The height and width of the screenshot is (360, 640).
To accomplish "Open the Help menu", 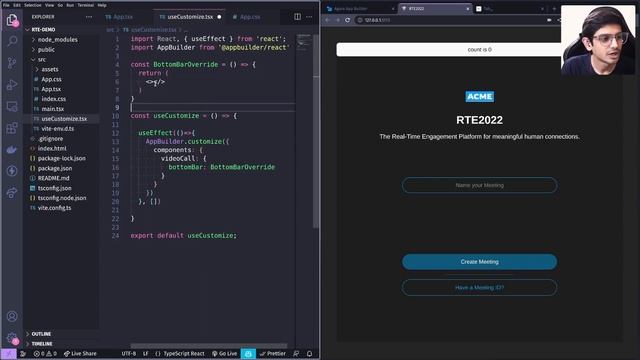I will (102, 5).
